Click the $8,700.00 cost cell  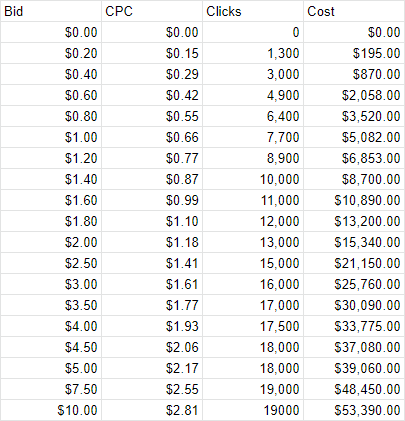click(x=354, y=179)
